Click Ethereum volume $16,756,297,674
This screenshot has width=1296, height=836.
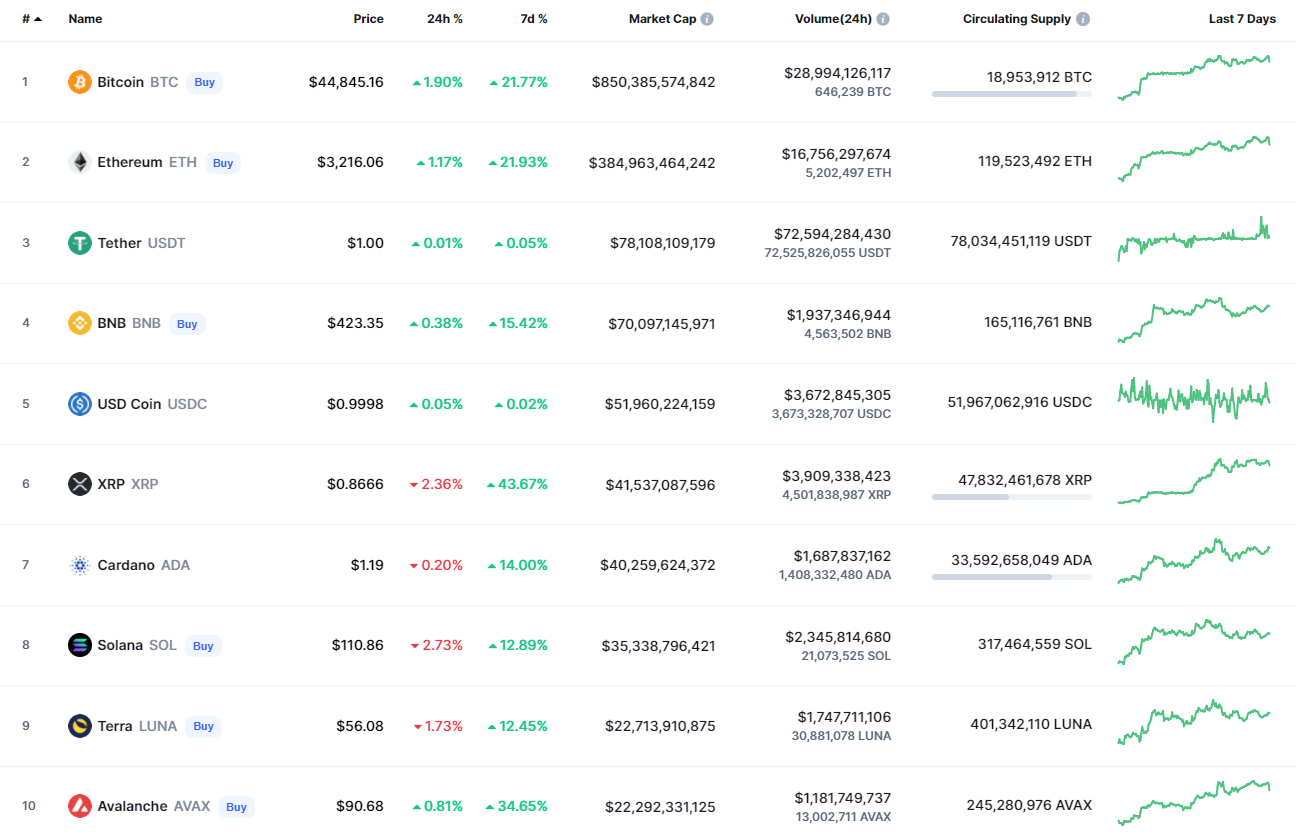836,154
